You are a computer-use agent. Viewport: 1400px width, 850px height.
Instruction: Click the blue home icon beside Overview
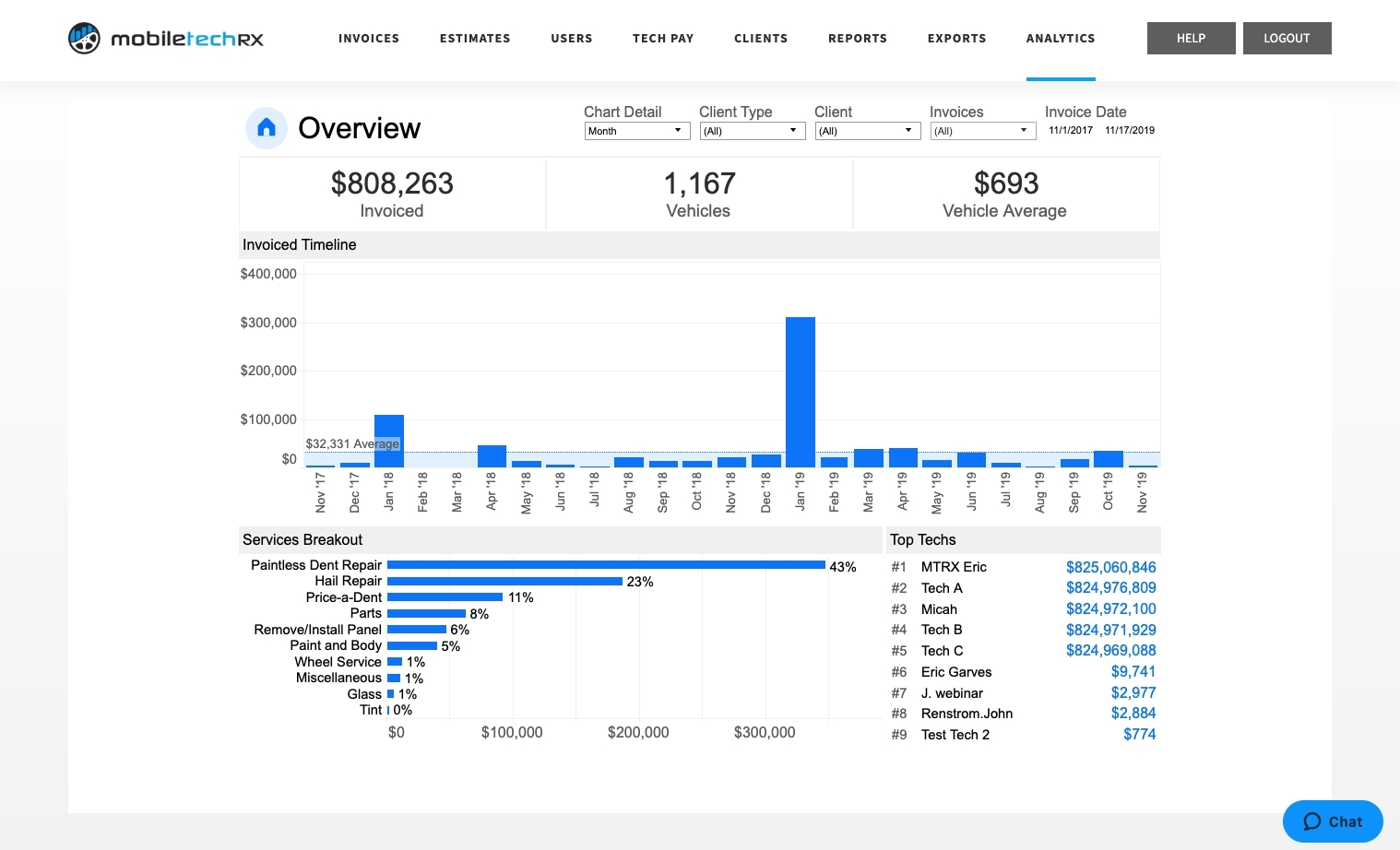tap(267, 127)
